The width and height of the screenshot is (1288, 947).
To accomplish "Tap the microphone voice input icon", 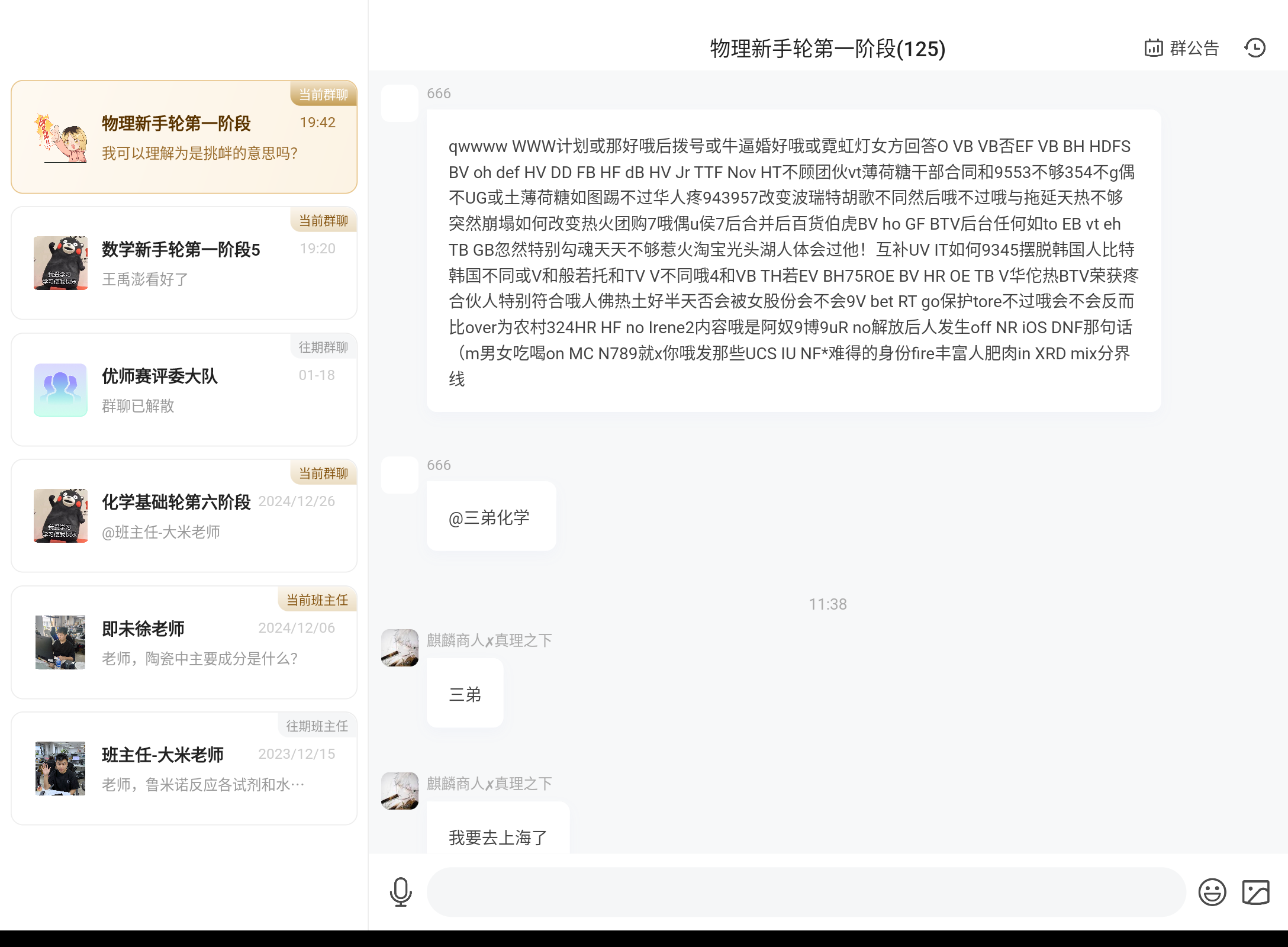I will 401,892.
